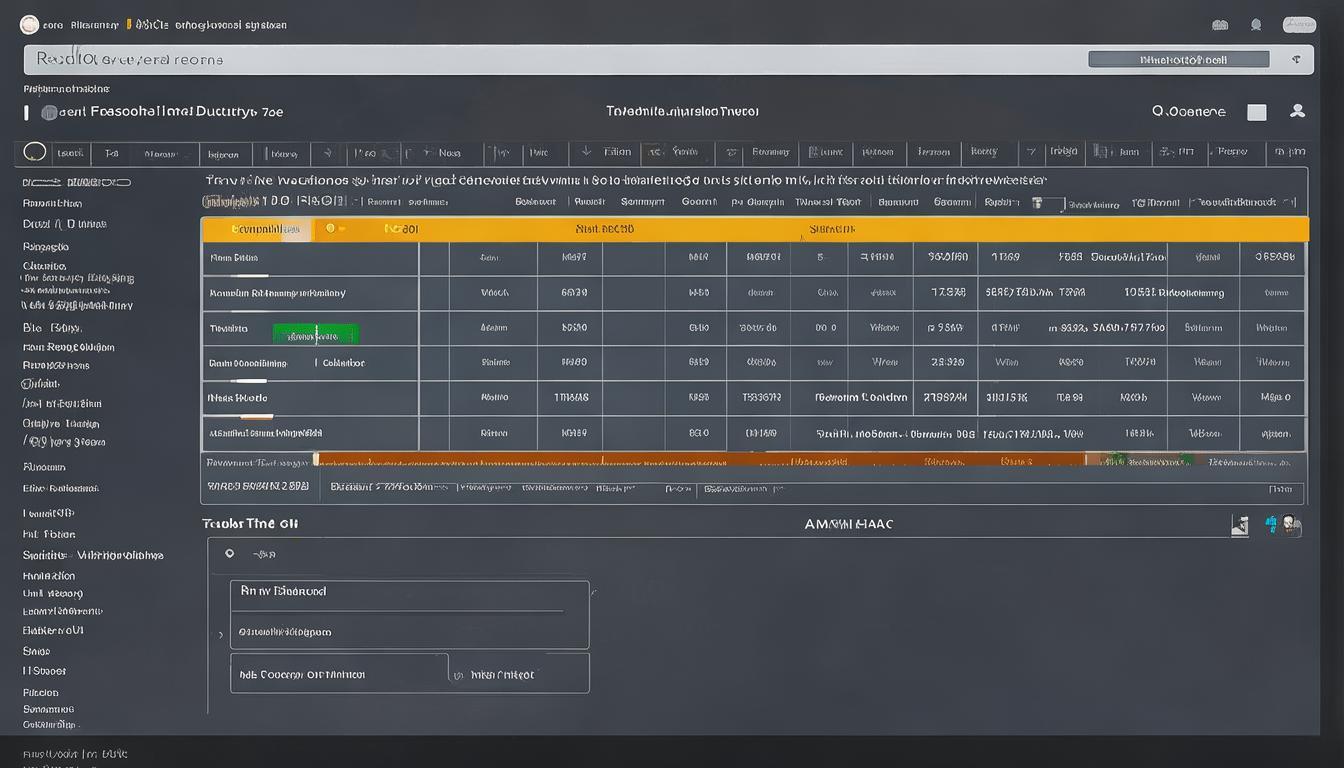
Task: Click the circle icon starting the toolbar row
Action: coord(35,152)
